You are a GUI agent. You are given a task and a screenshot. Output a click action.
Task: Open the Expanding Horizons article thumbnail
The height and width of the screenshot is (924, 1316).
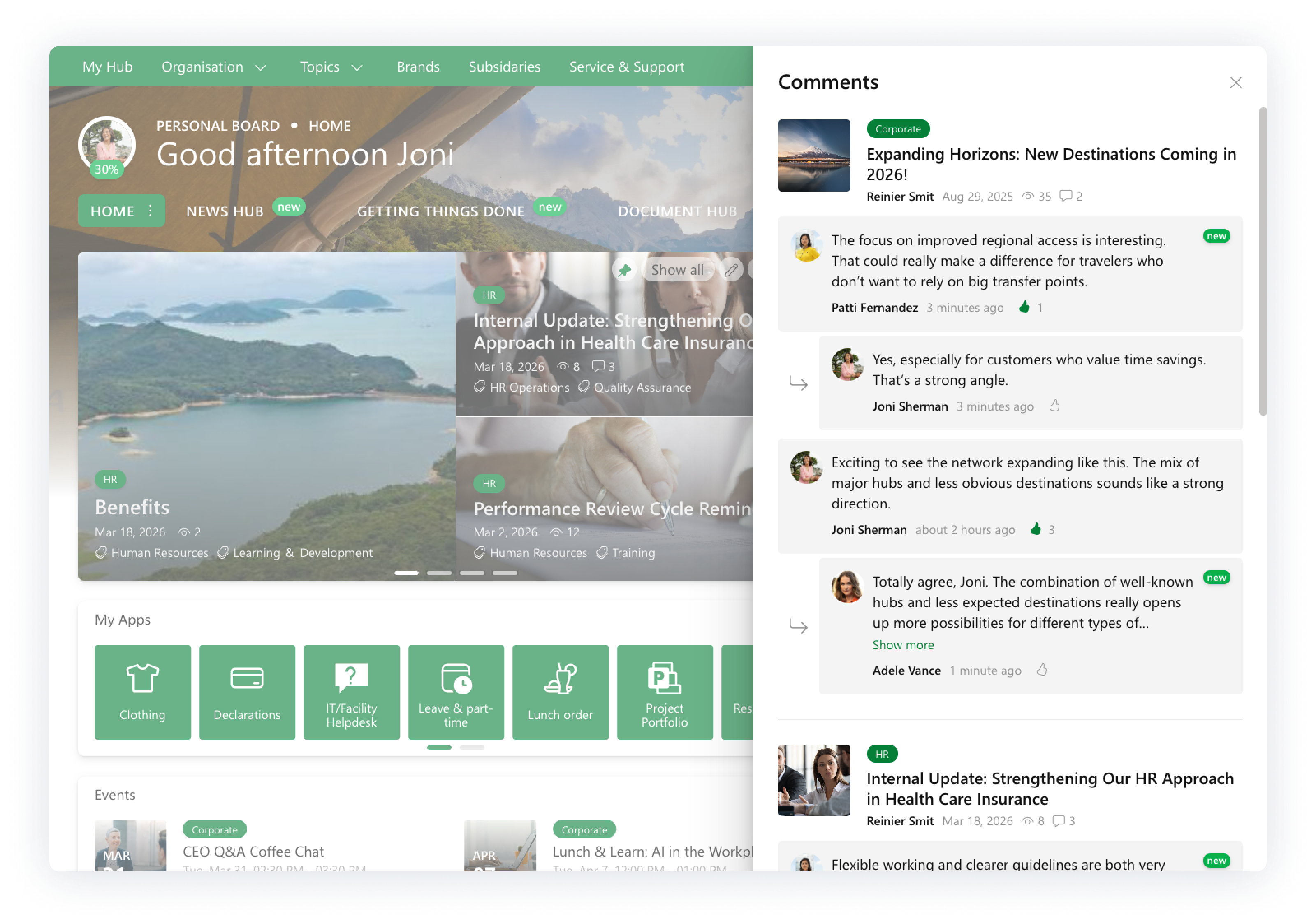(813, 156)
